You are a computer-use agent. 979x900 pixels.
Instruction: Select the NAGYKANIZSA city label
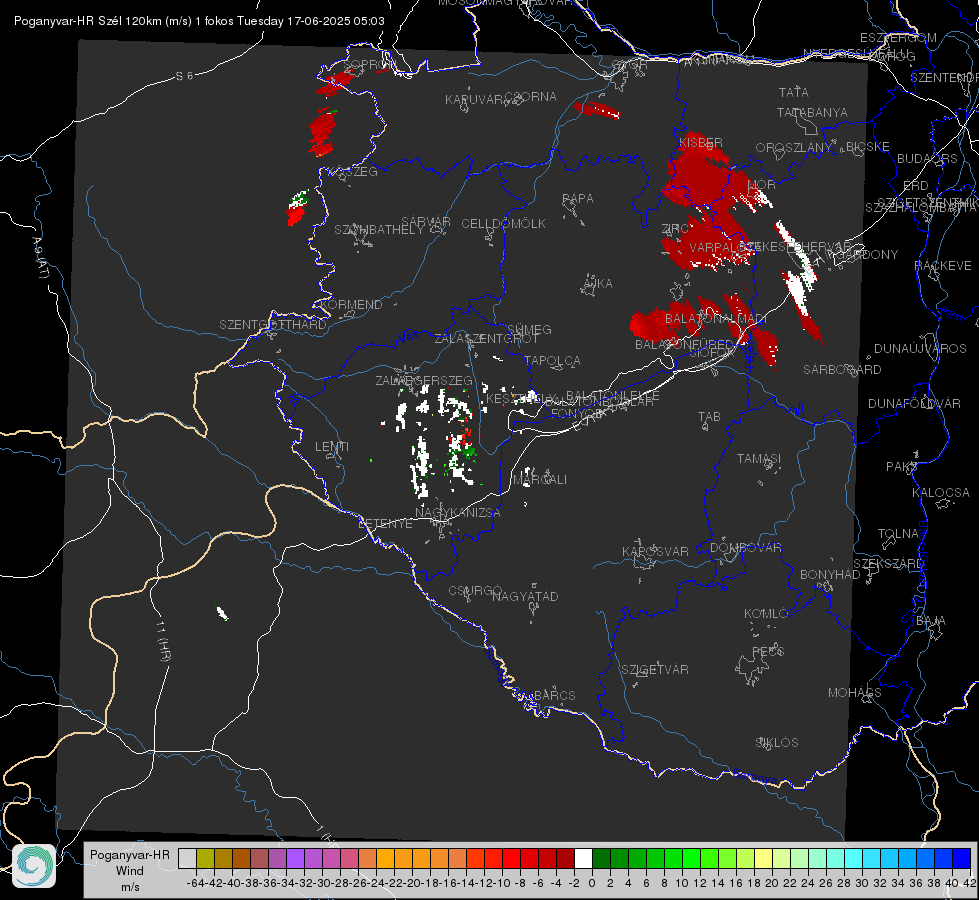pyautogui.click(x=458, y=513)
